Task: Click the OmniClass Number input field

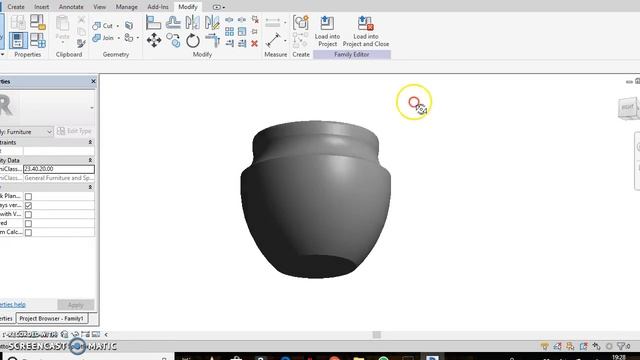Action: pyautogui.click(x=59, y=169)
